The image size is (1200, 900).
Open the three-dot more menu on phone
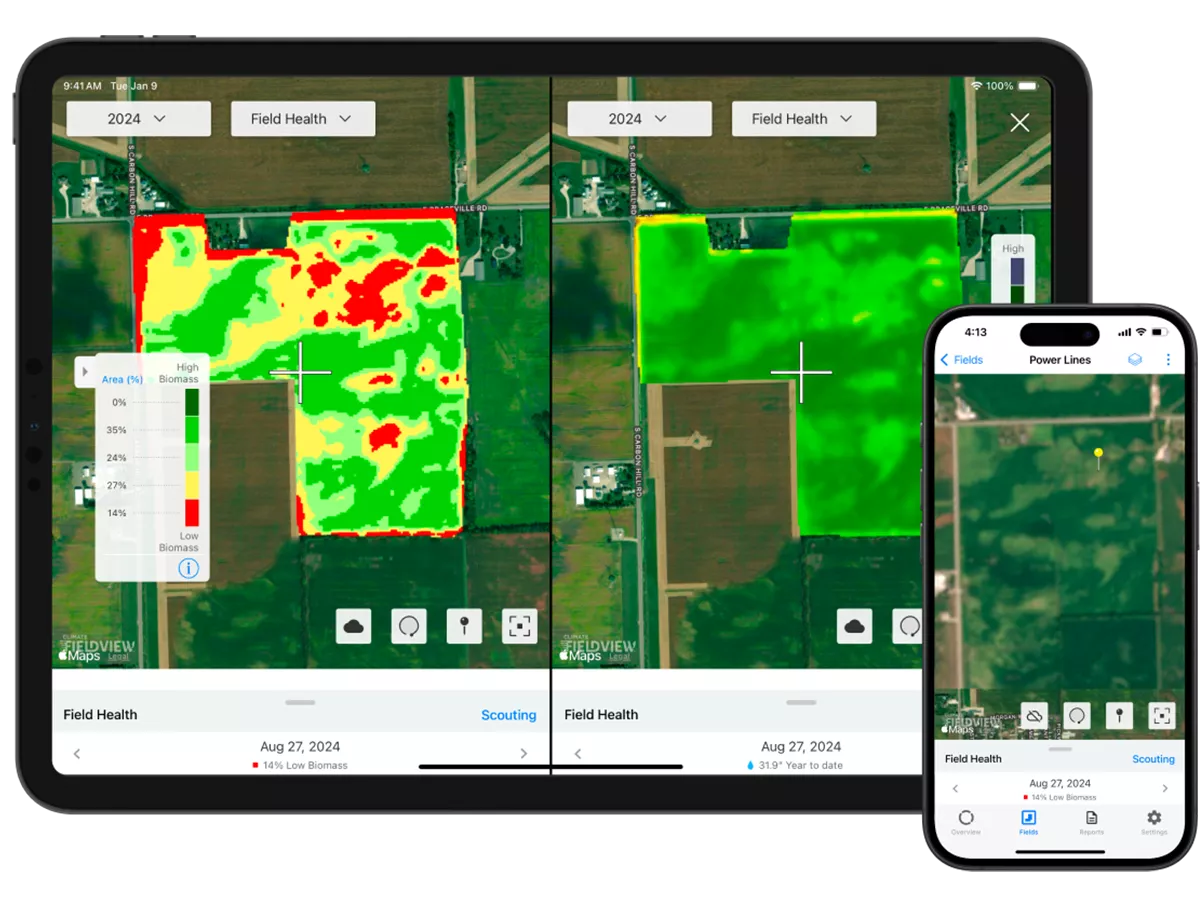1167,360
